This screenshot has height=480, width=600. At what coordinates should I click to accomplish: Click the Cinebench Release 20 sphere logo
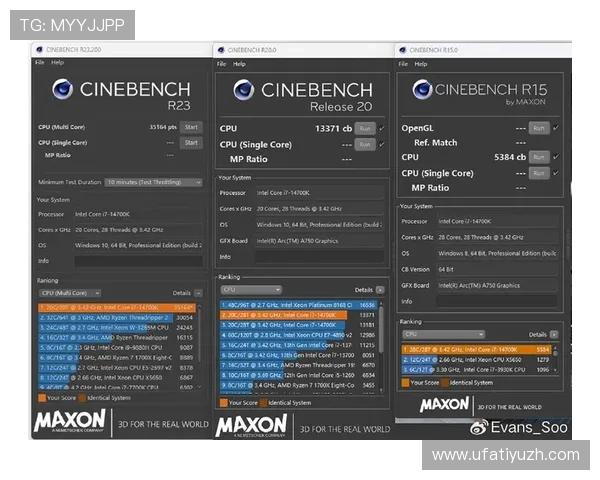[244, 90]
